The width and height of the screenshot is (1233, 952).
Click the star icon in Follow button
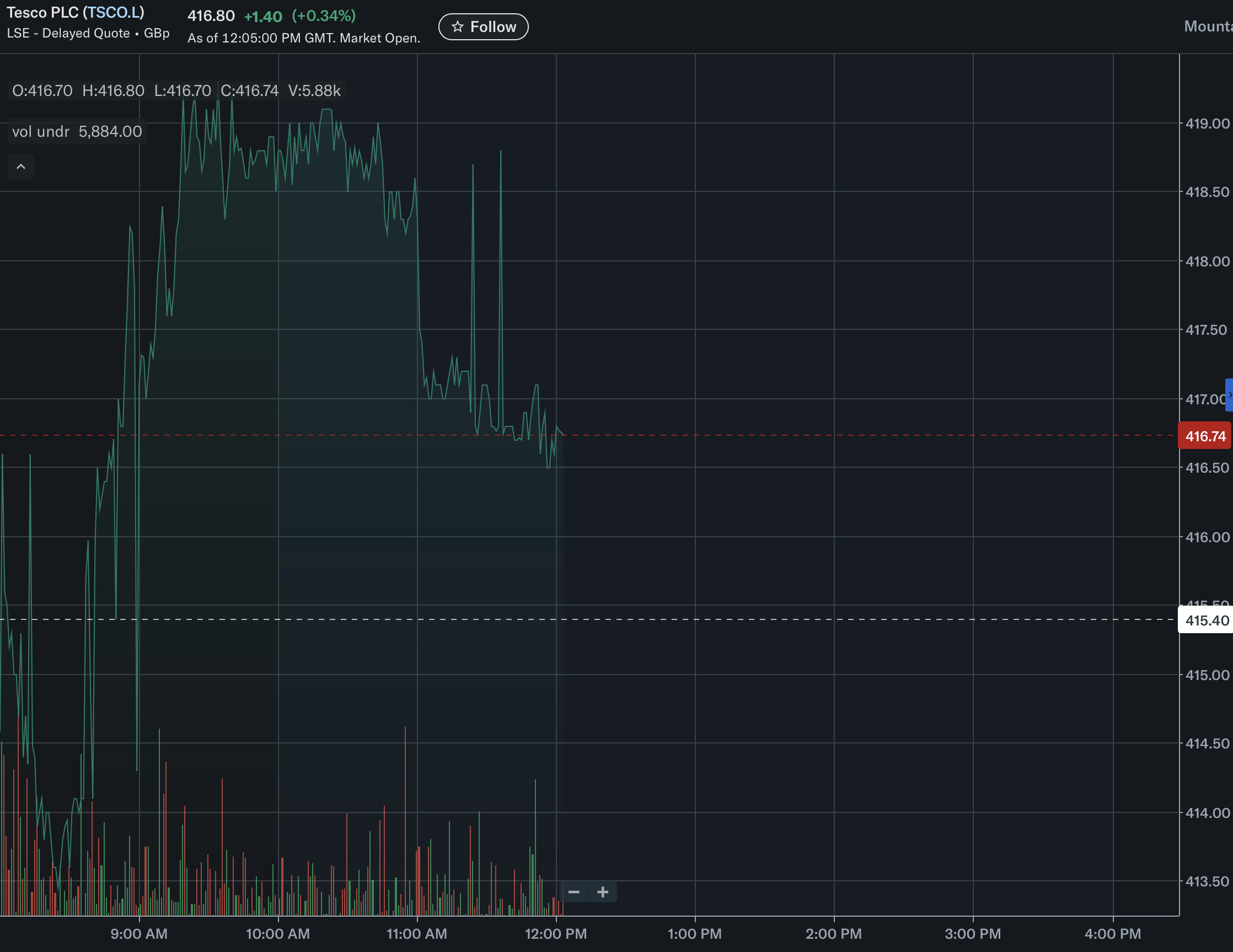pyautogui.click(x=457, y=26)
